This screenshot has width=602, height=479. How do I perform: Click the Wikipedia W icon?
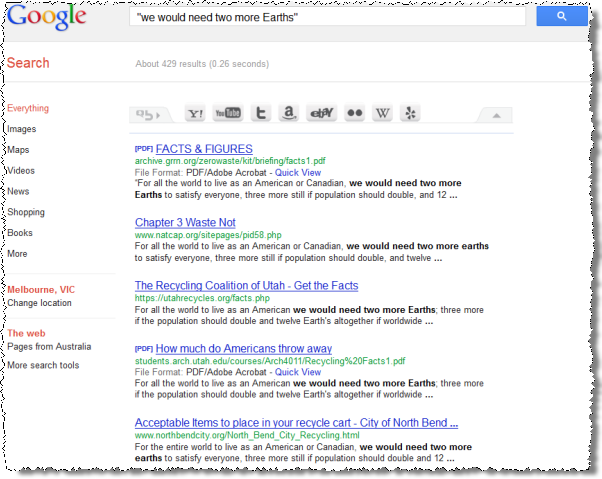[382, 114]
